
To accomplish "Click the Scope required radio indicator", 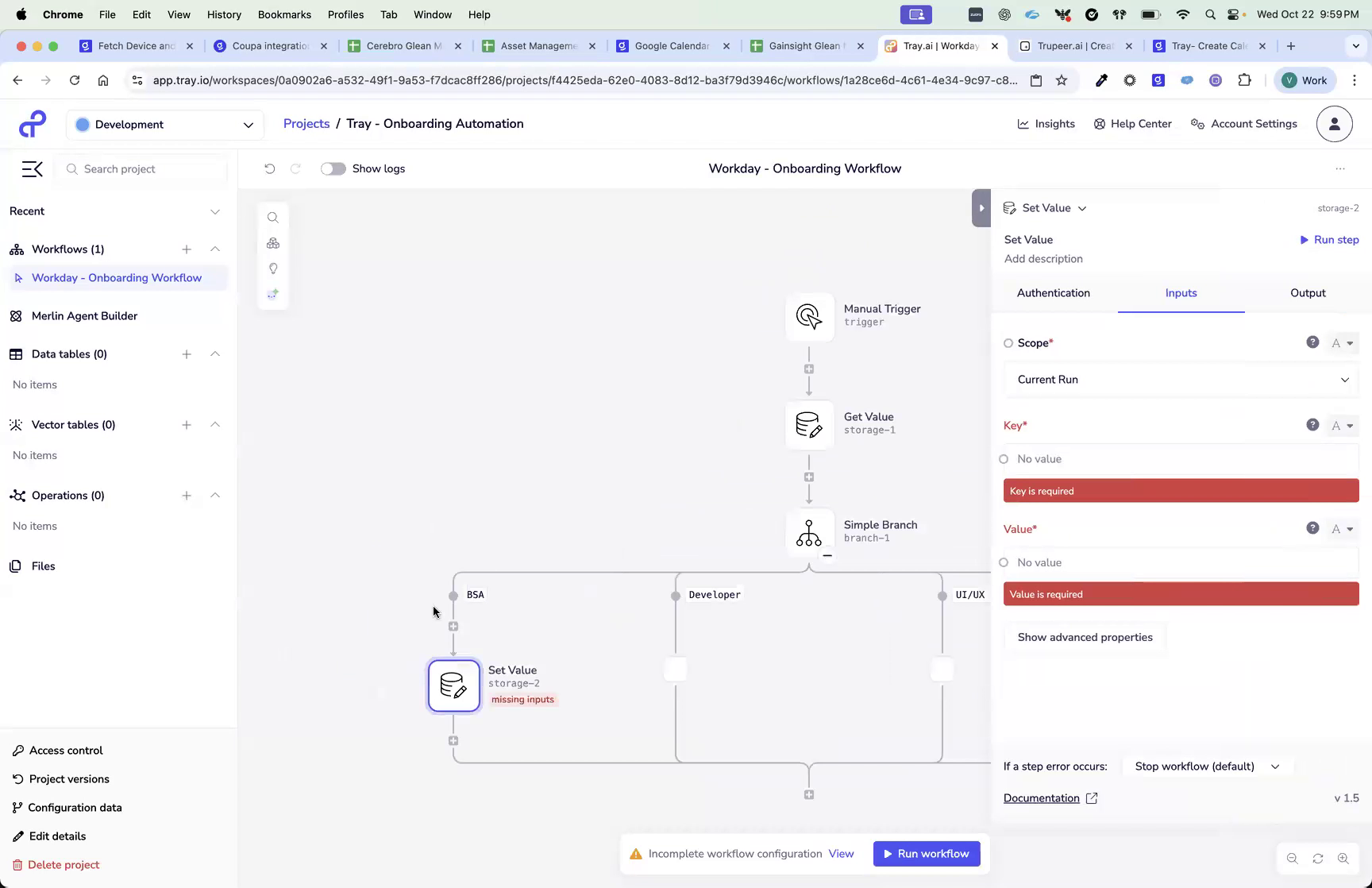I will (1008, 342).
